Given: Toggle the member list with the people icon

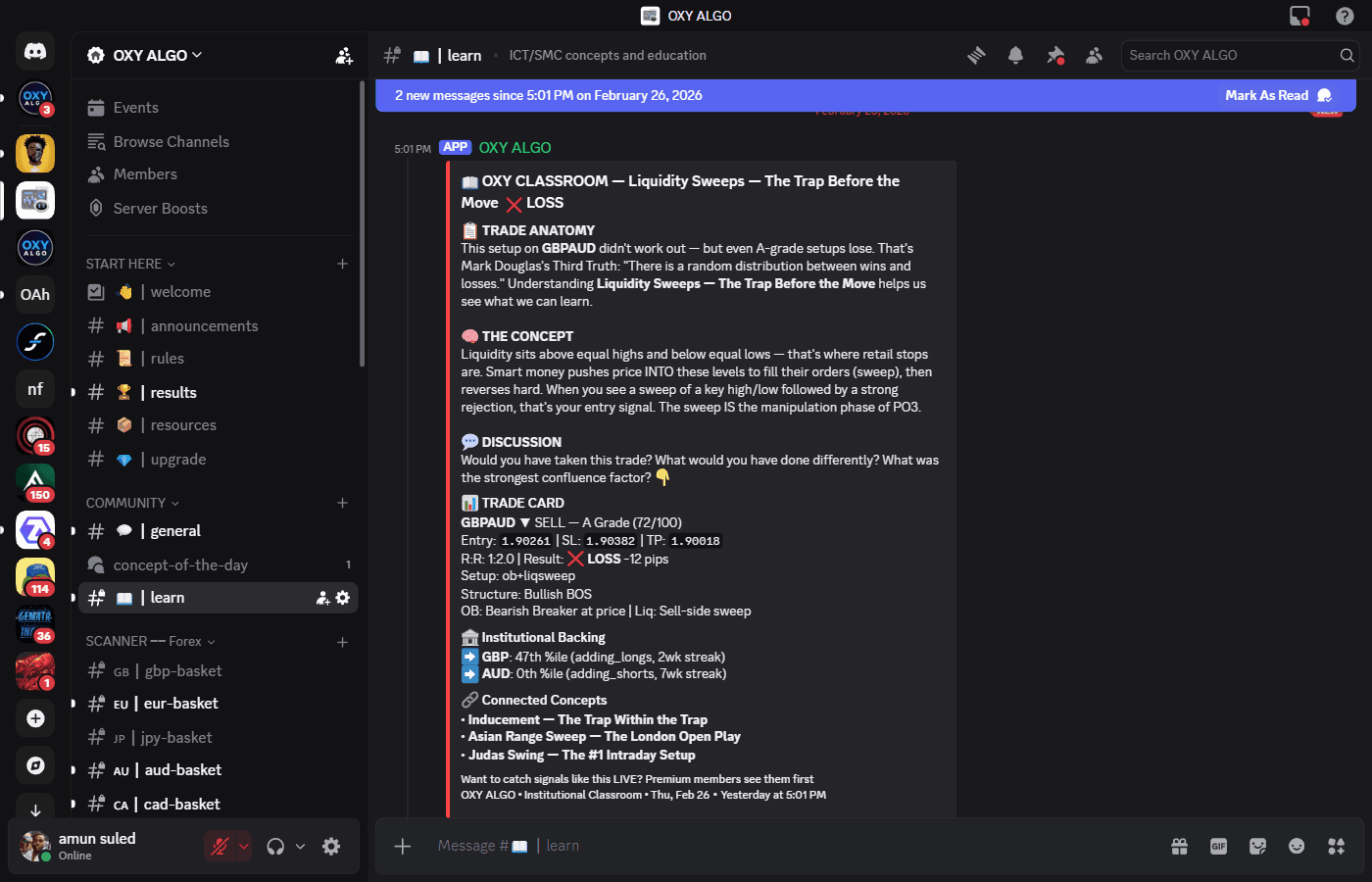Looking at the screenshot, I should click(1094, 56).
